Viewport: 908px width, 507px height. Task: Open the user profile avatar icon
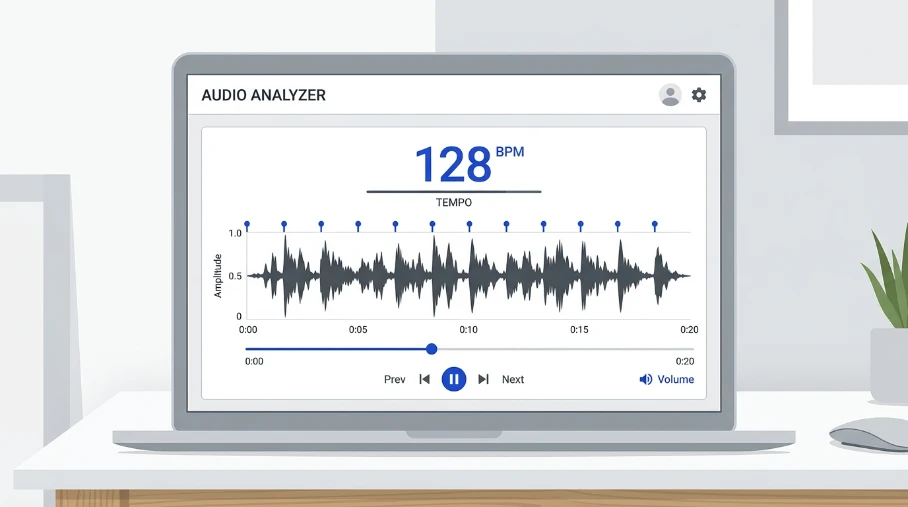point(670,95)
